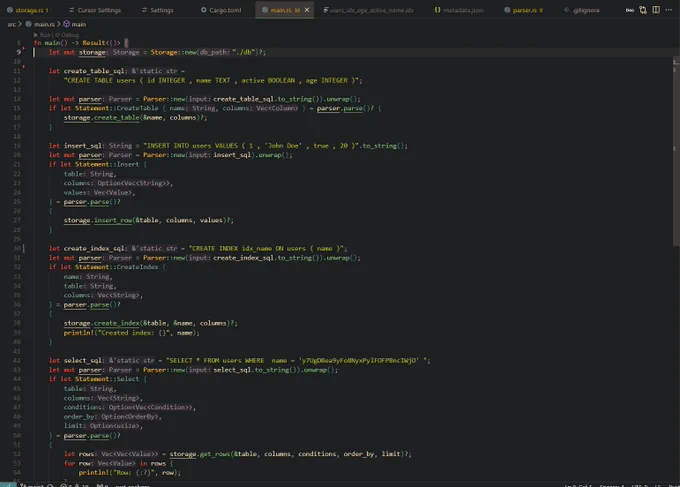Click line number 42 in the gutter

(x=17, y=360)
